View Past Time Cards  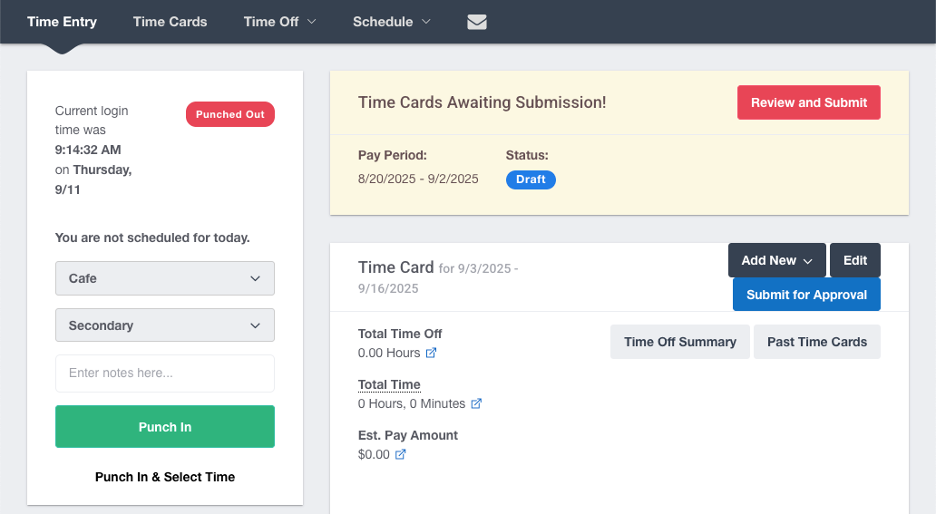click(817, 342)
